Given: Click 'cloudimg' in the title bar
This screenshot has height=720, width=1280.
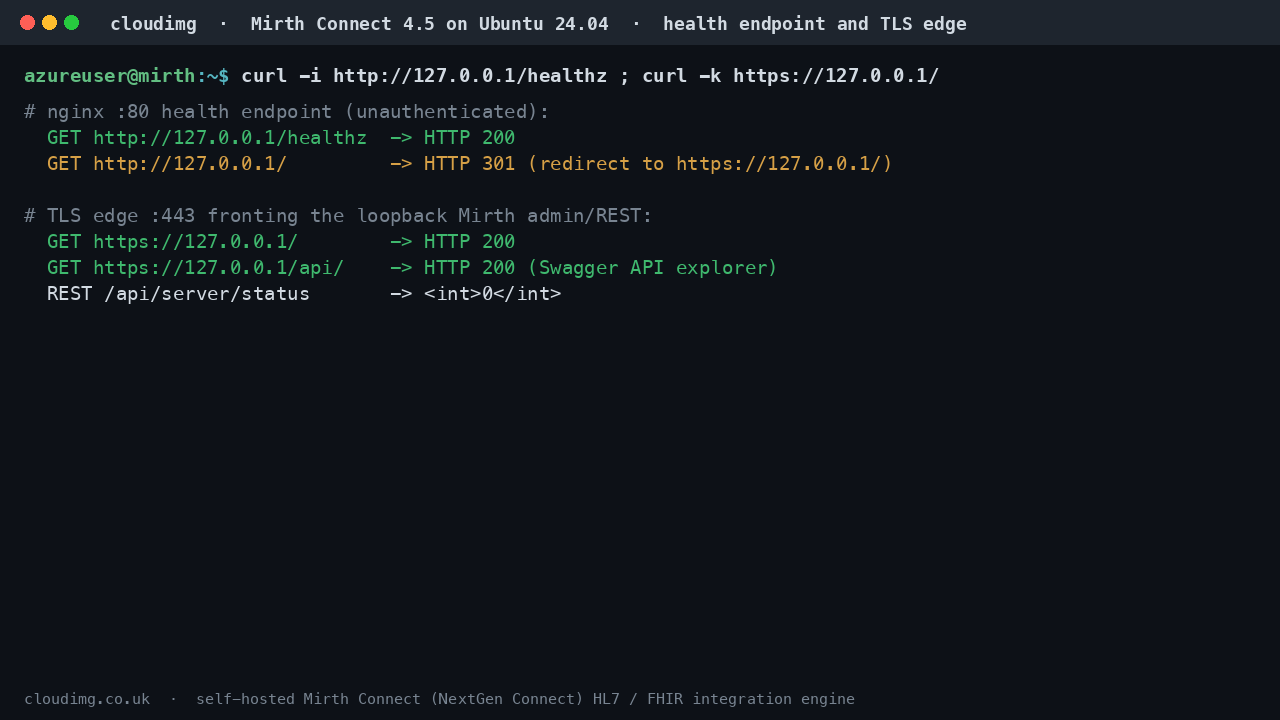Looking at the screenshot, I should point(153,24).
